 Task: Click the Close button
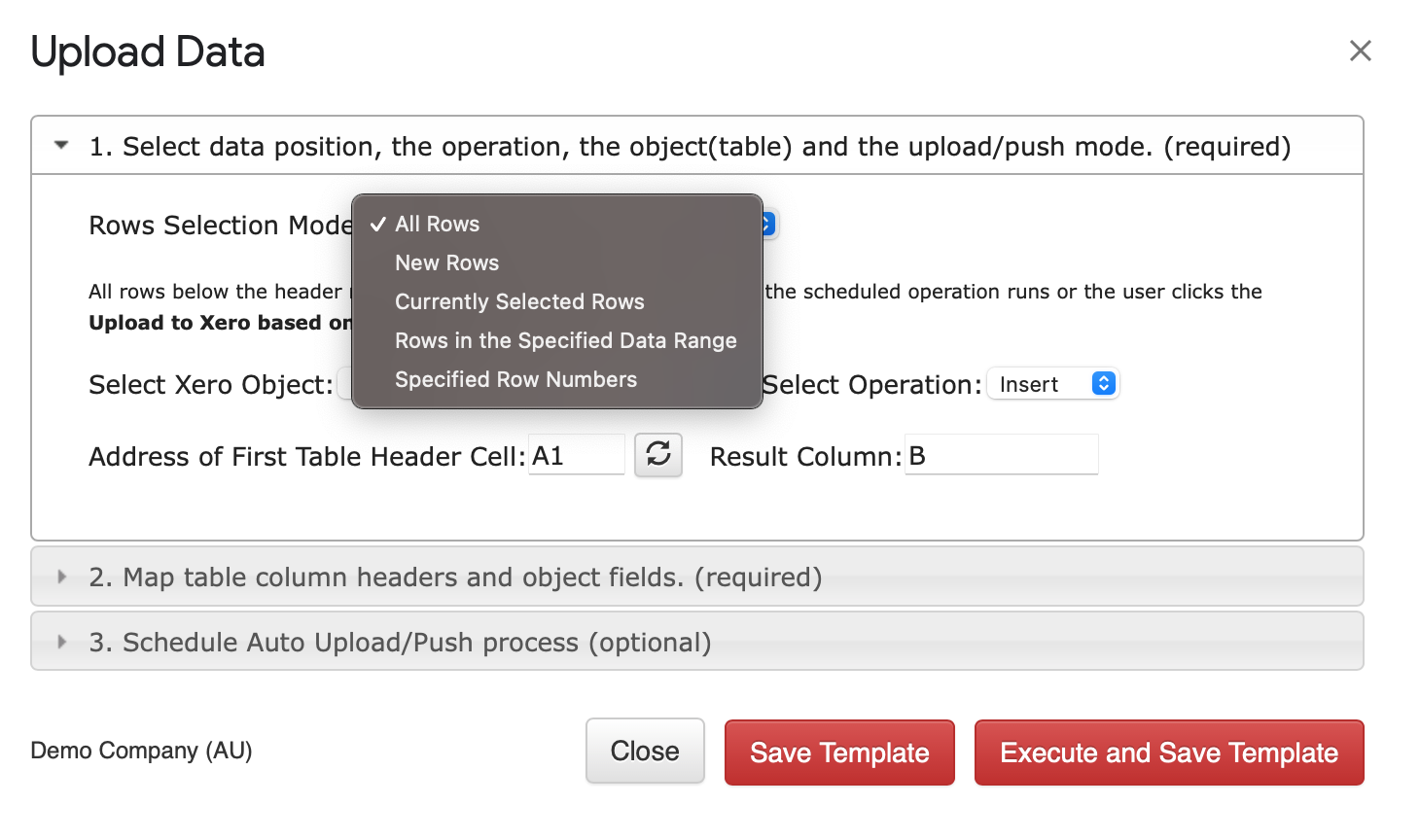pyautogui.click(x=645, y=751)
